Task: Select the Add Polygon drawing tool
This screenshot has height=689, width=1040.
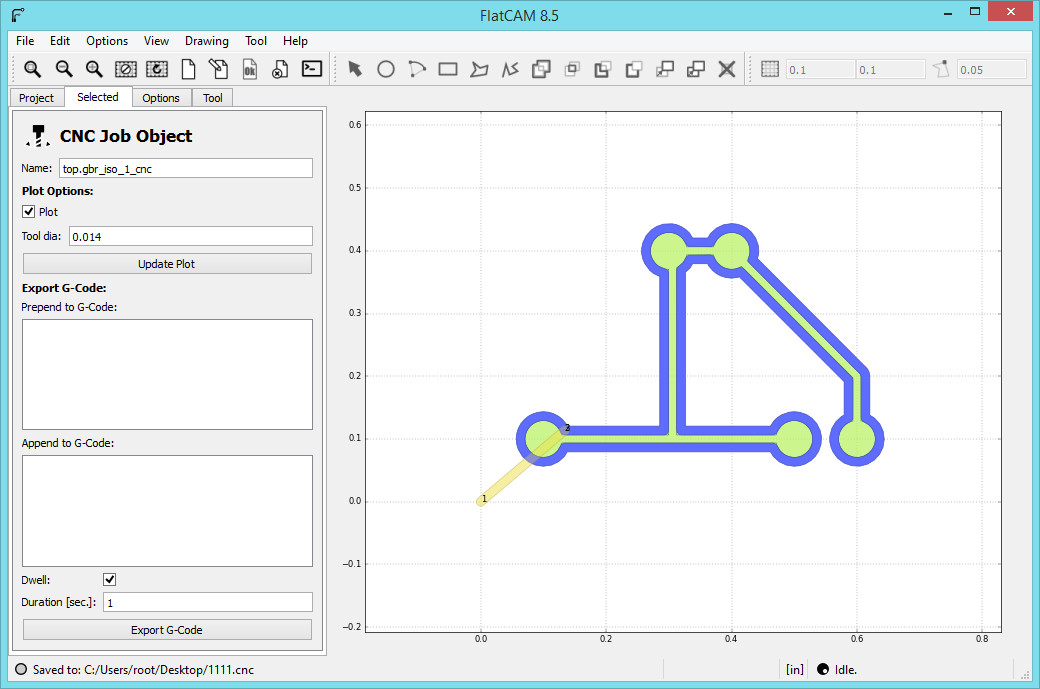Action: tap(479, 69)
